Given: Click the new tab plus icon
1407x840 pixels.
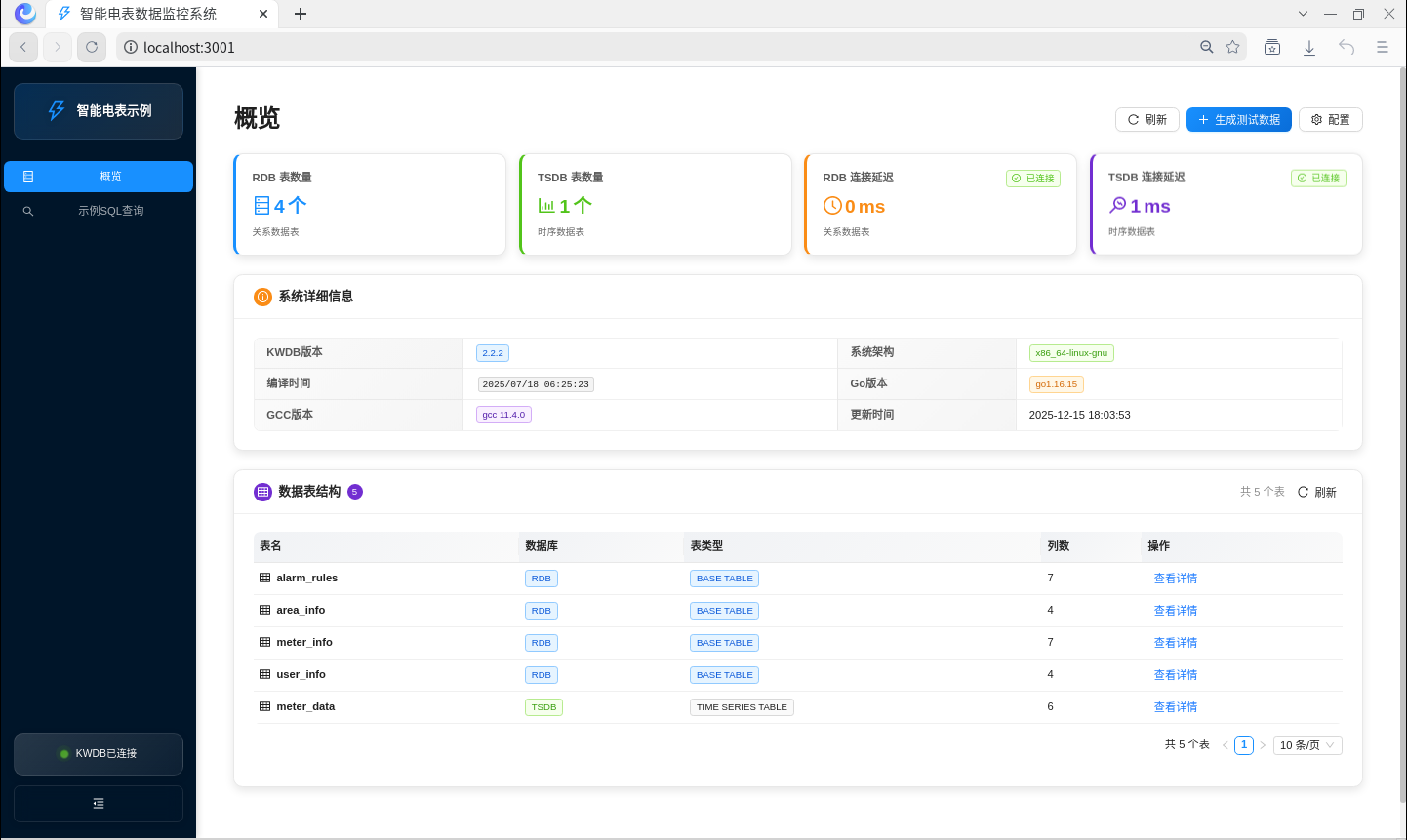Looking at the screenshot, I should pyautogui.click(x=301, y=14).
